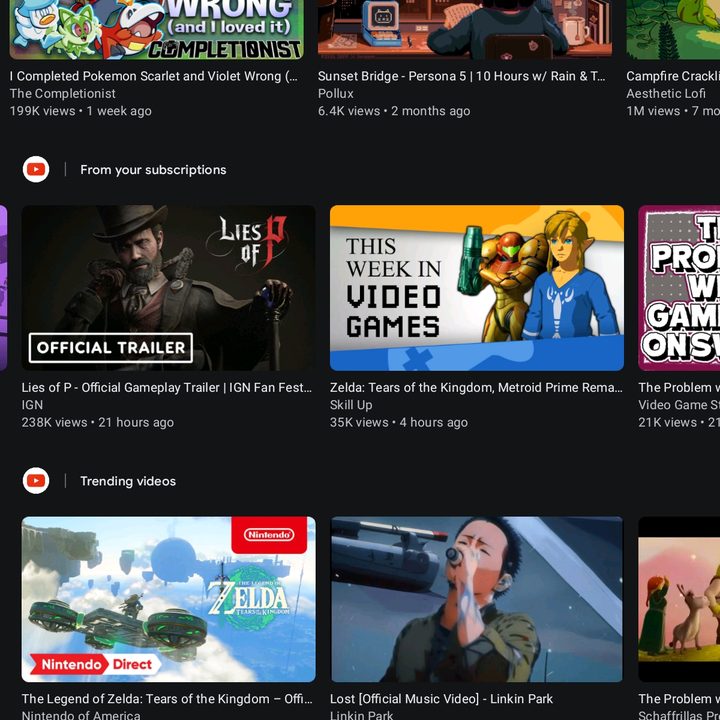
Task: Open the Zelda Nintendo Direct thumbnail
Action: 169,599
